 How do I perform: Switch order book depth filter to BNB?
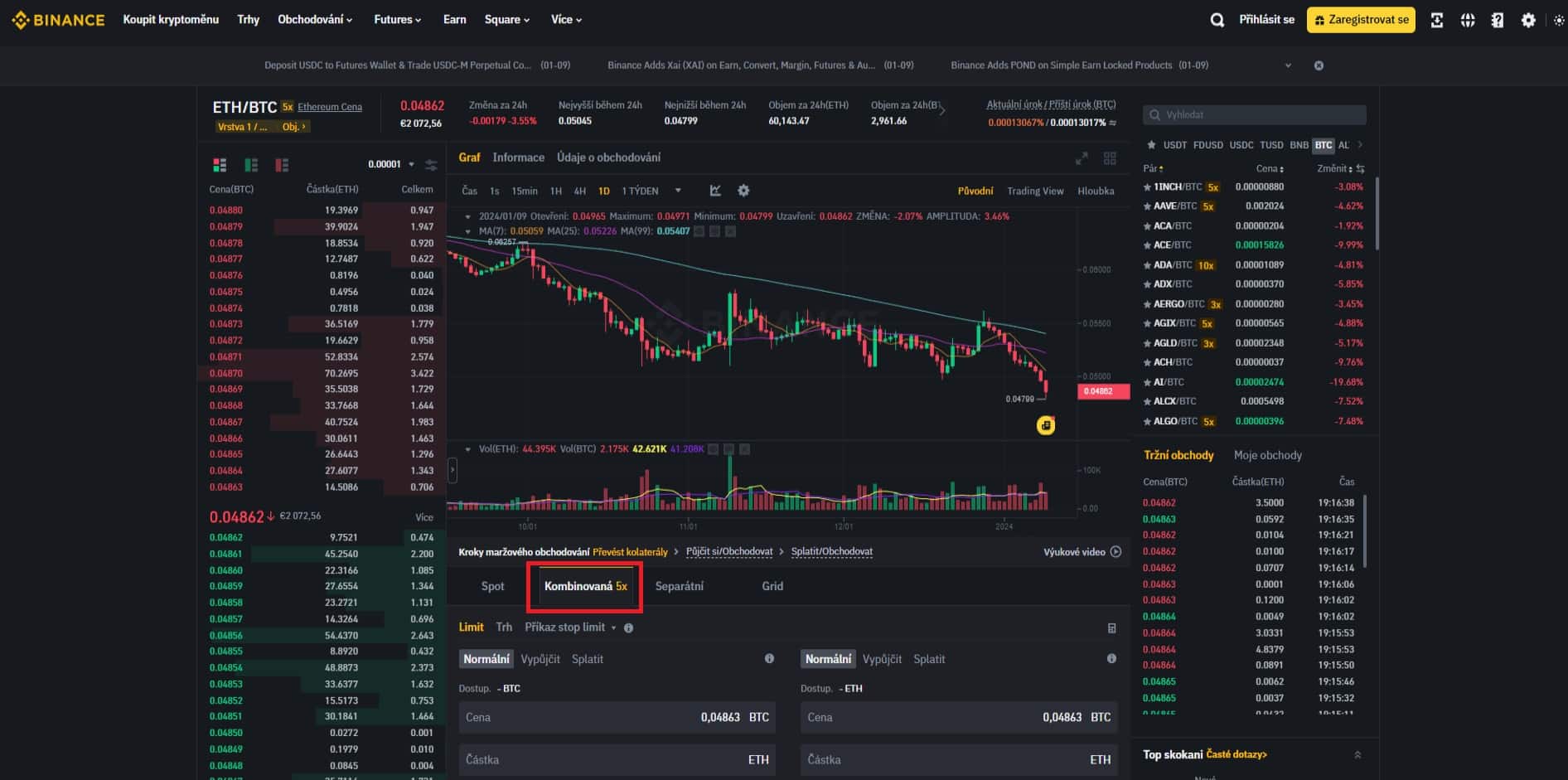click(1299, 144)
